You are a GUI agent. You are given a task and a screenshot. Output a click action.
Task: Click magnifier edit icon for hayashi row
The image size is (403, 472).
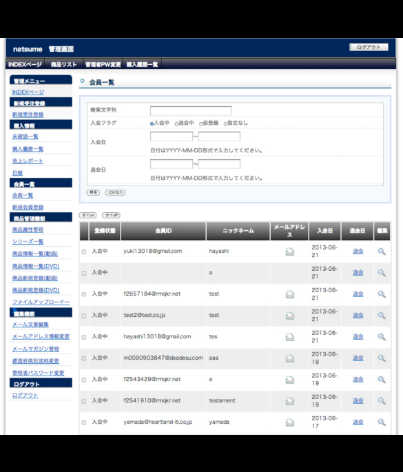tap(381, 252)
